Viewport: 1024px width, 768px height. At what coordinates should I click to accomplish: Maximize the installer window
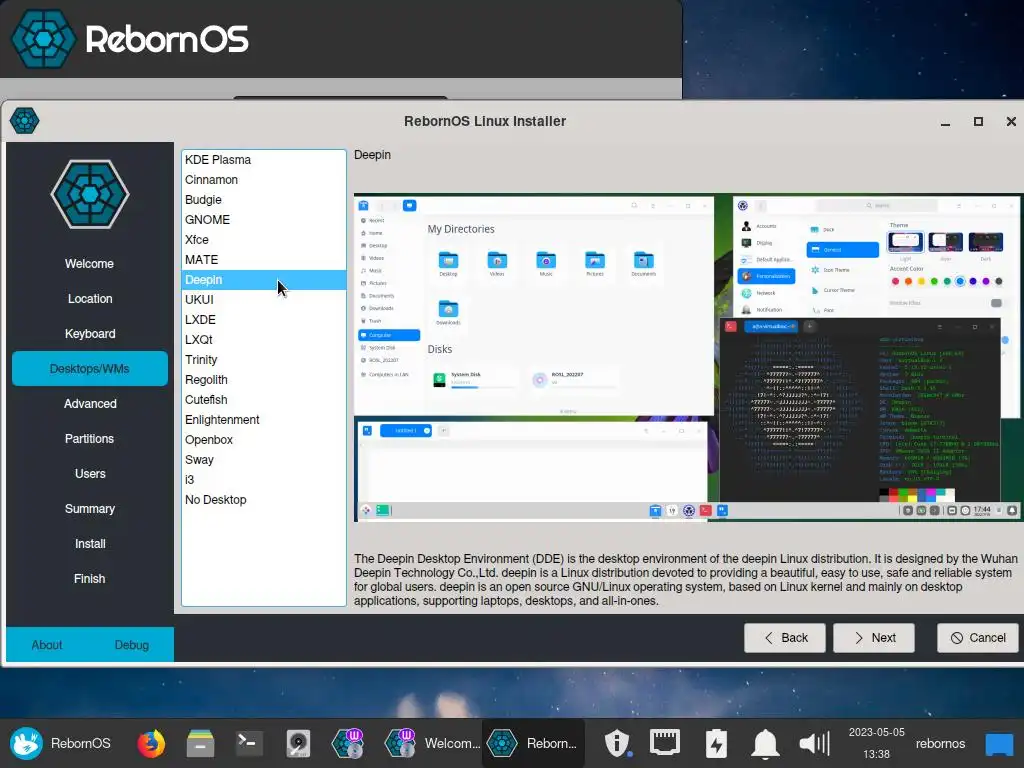pos(978,121)
